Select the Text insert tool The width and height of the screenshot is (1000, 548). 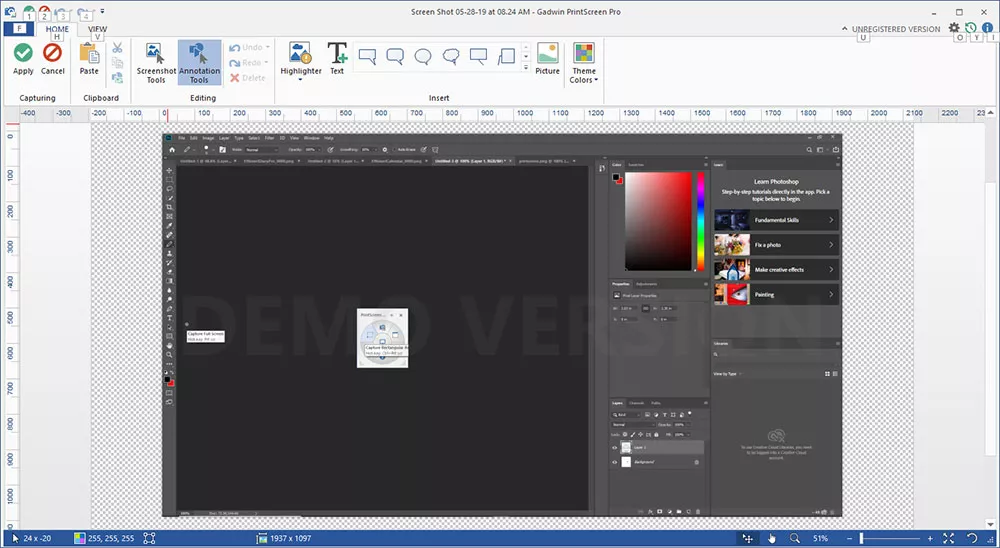[337, 59]
